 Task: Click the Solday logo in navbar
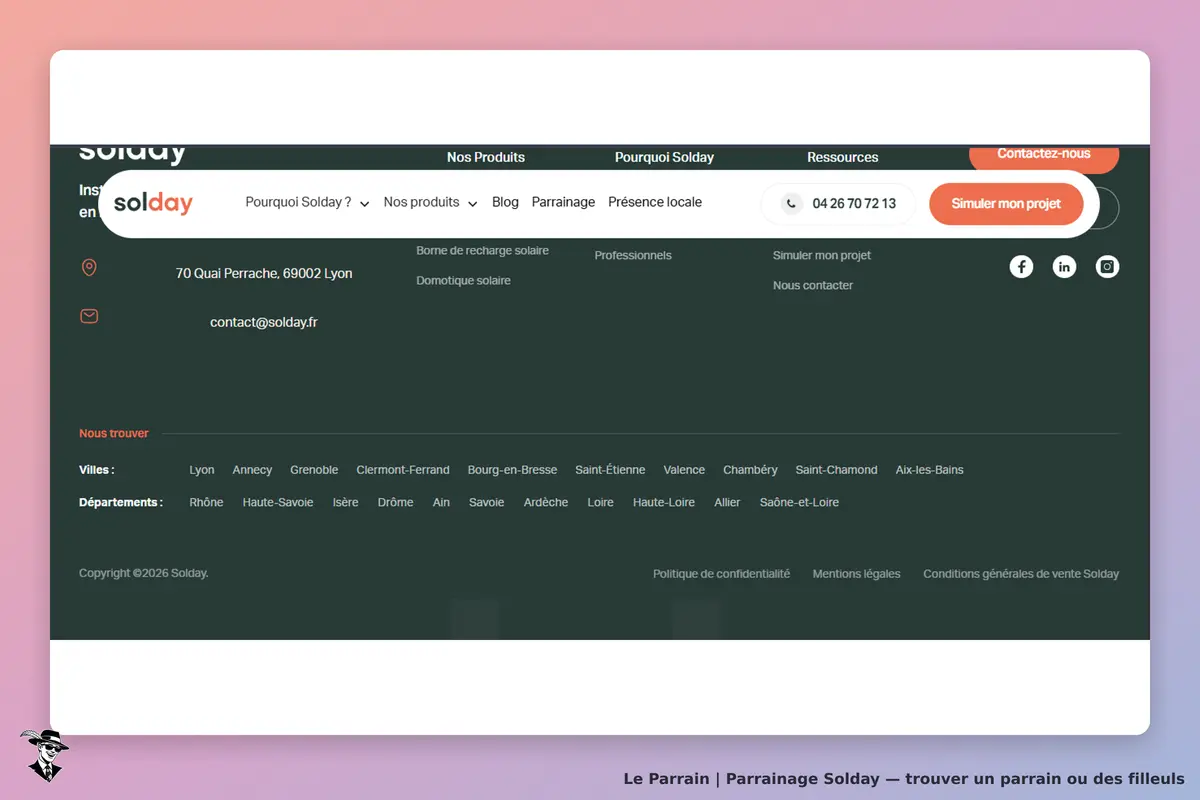(x=153, y=203)
